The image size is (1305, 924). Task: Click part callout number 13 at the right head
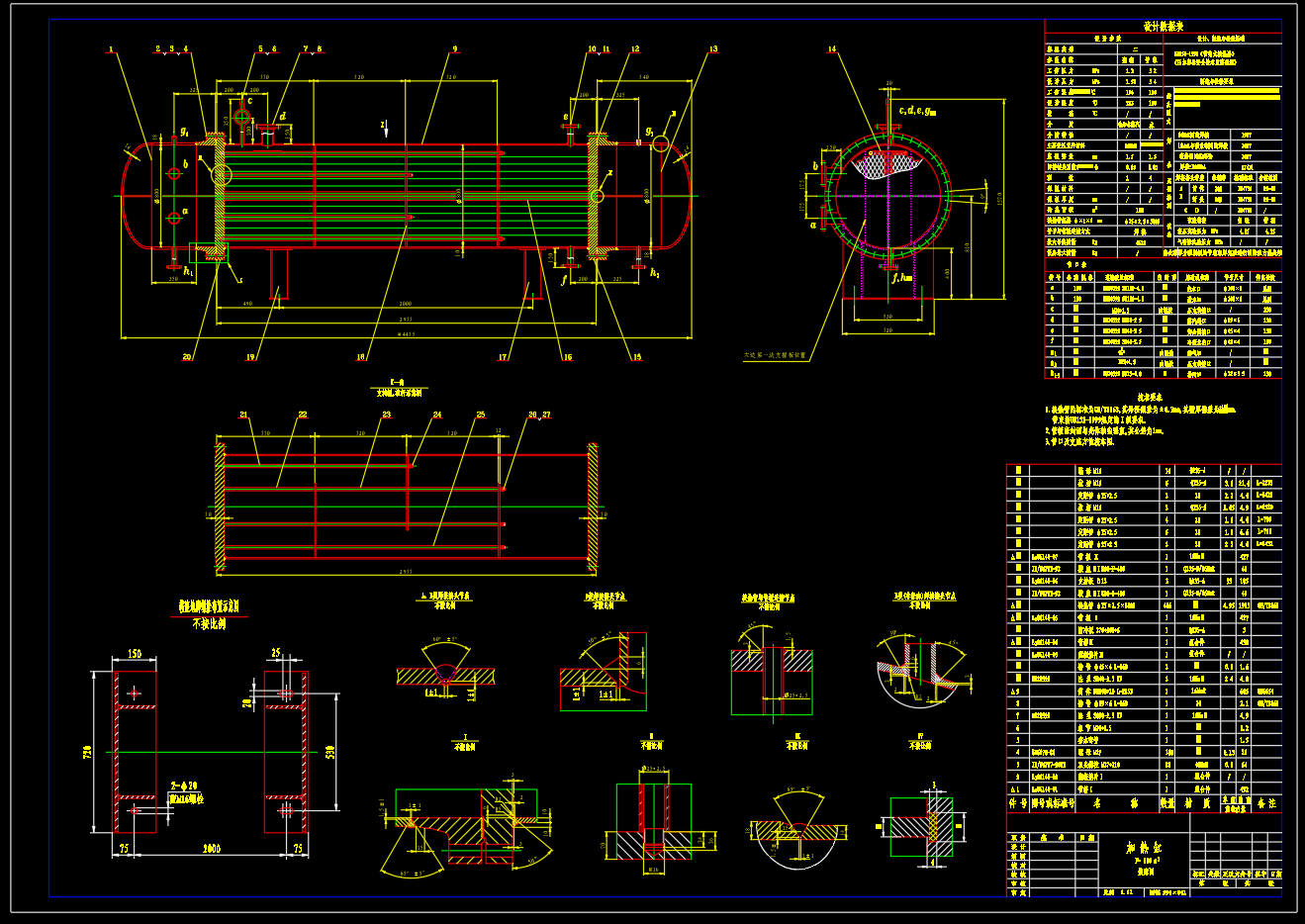[x=713, y=48]
